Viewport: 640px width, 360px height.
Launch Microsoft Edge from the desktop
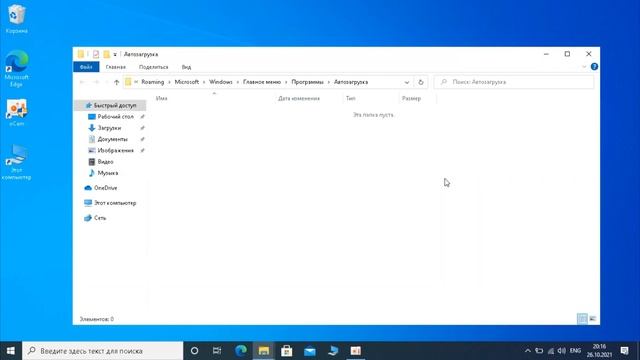click(x=16, y=68)
